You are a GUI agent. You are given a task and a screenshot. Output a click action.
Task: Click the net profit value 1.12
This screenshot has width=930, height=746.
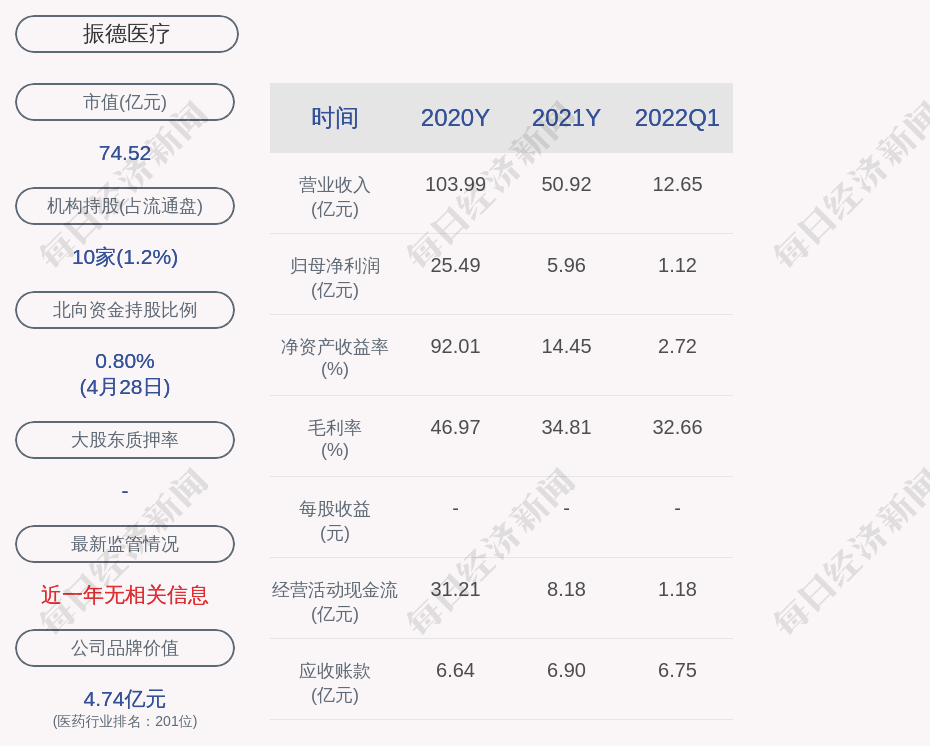pos(677,265)
